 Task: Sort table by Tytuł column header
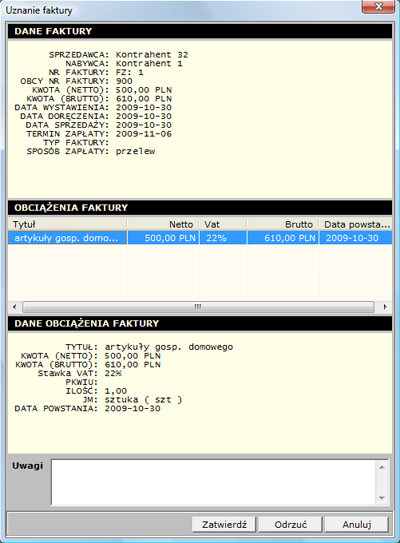(x=68, y=224)
